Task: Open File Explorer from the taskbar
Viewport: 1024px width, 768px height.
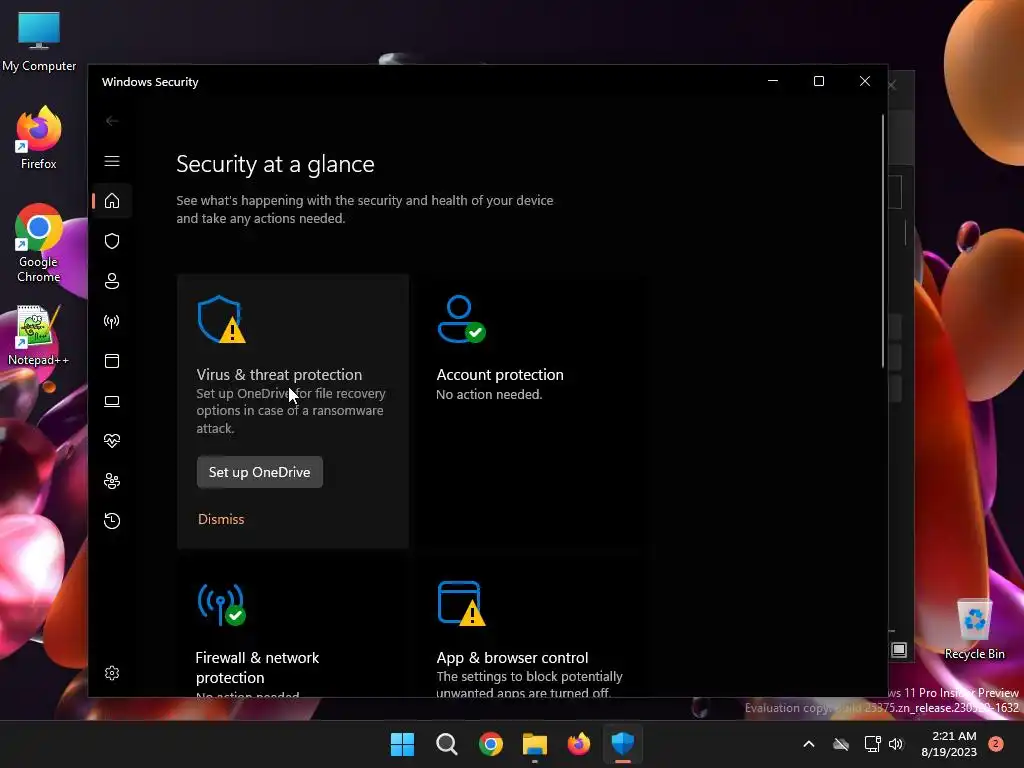Action: [x=535, y=744]
